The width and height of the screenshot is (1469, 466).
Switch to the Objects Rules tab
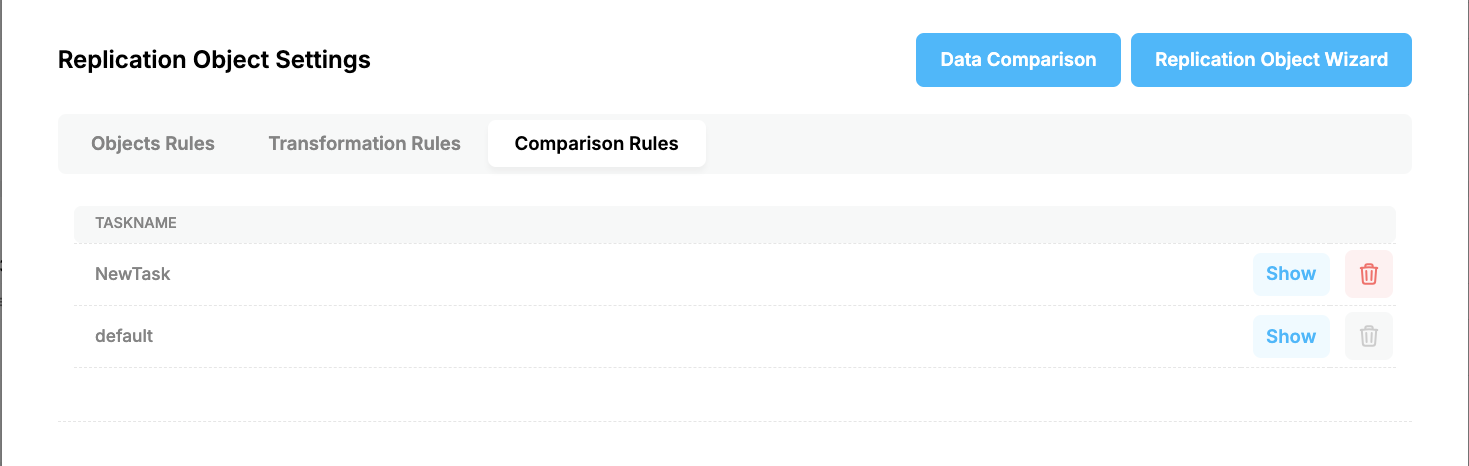pos(153,143)
